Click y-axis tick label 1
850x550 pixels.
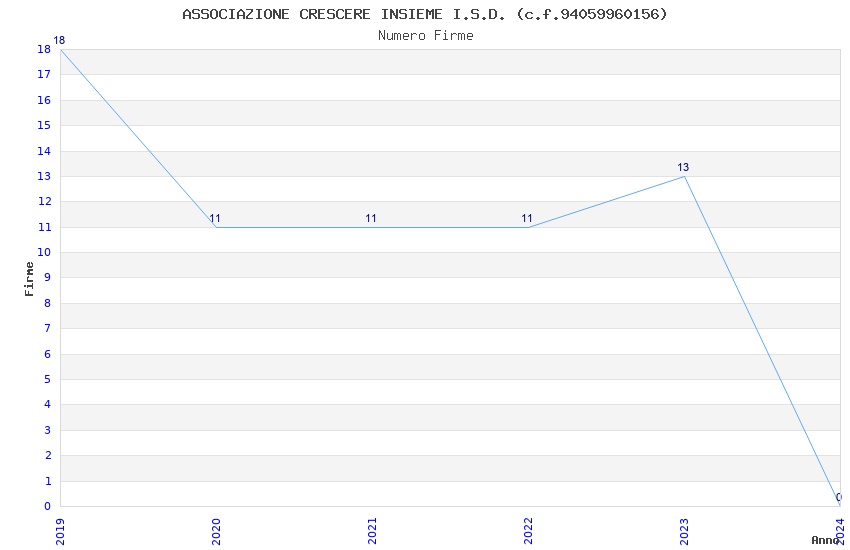(x=47, y=481)
